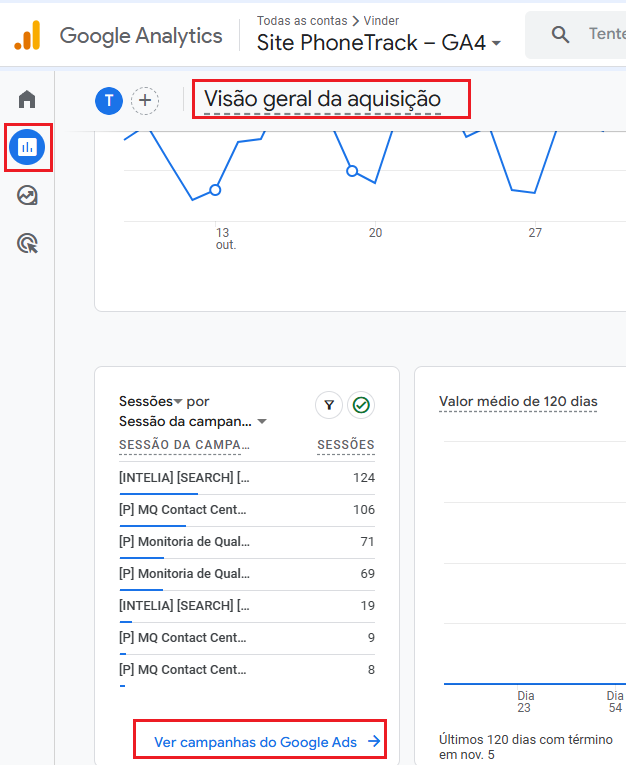Open the Explore section in the sidebar
Screen dimensions: 626x765
pyautogui.click(x=27, y=195)
